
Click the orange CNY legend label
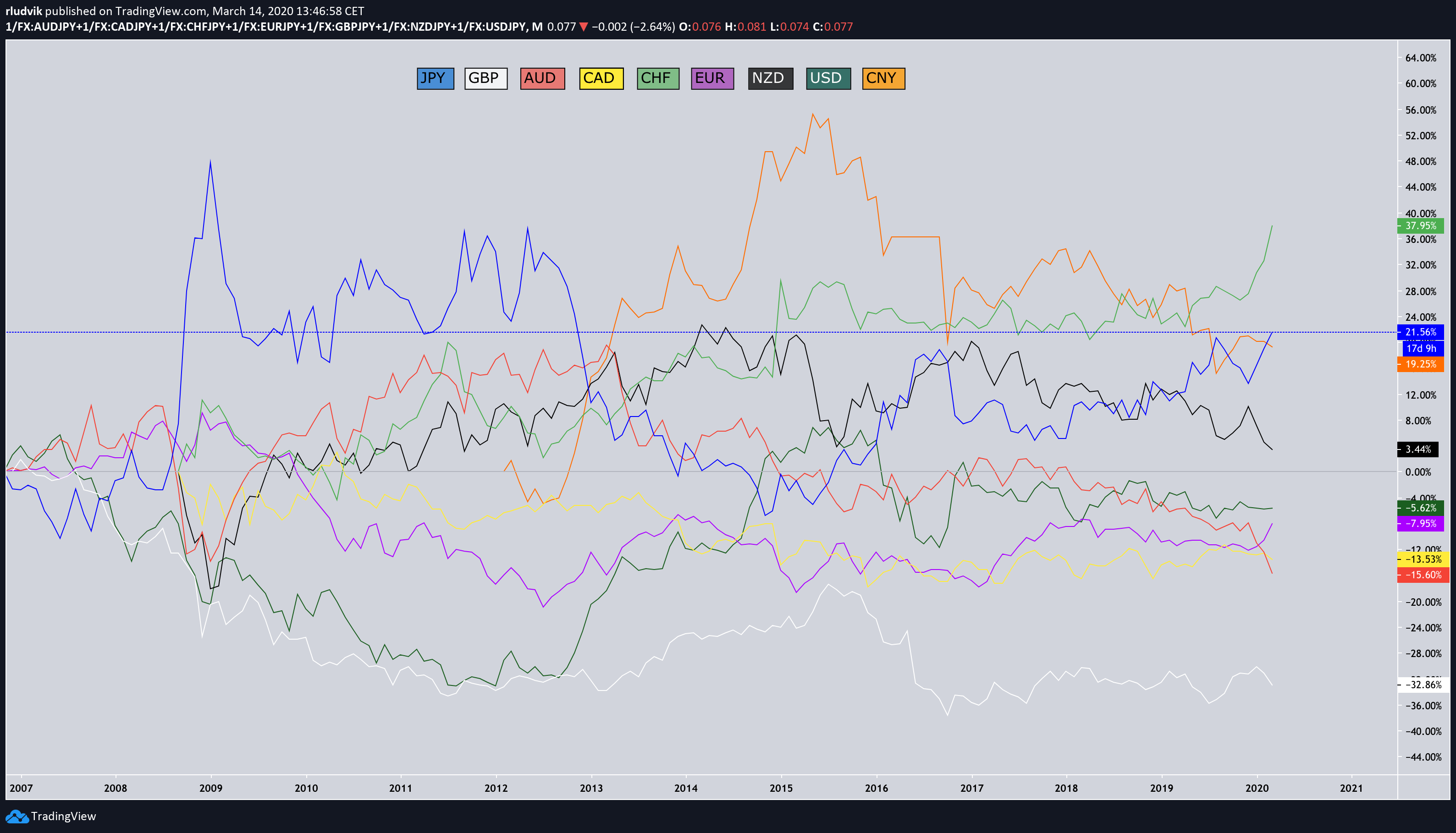883,78
